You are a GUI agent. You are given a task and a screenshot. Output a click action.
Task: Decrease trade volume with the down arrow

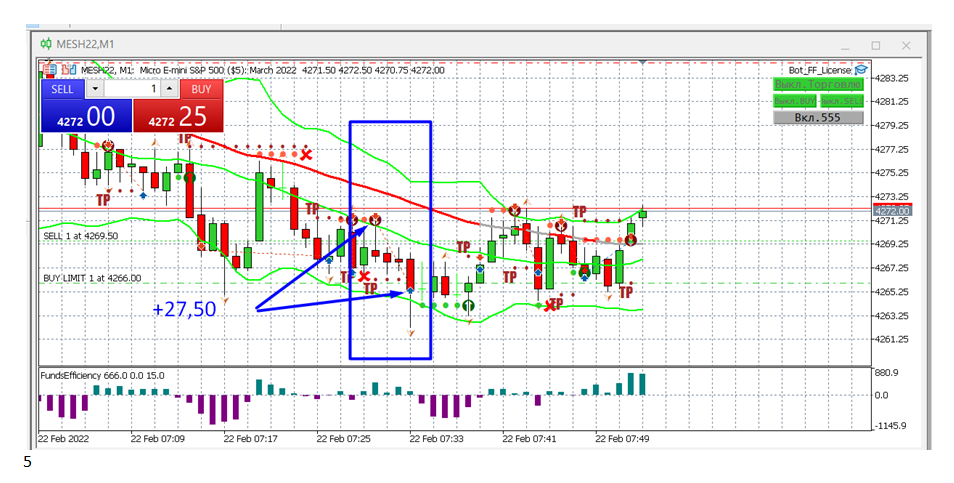(94, 89)
